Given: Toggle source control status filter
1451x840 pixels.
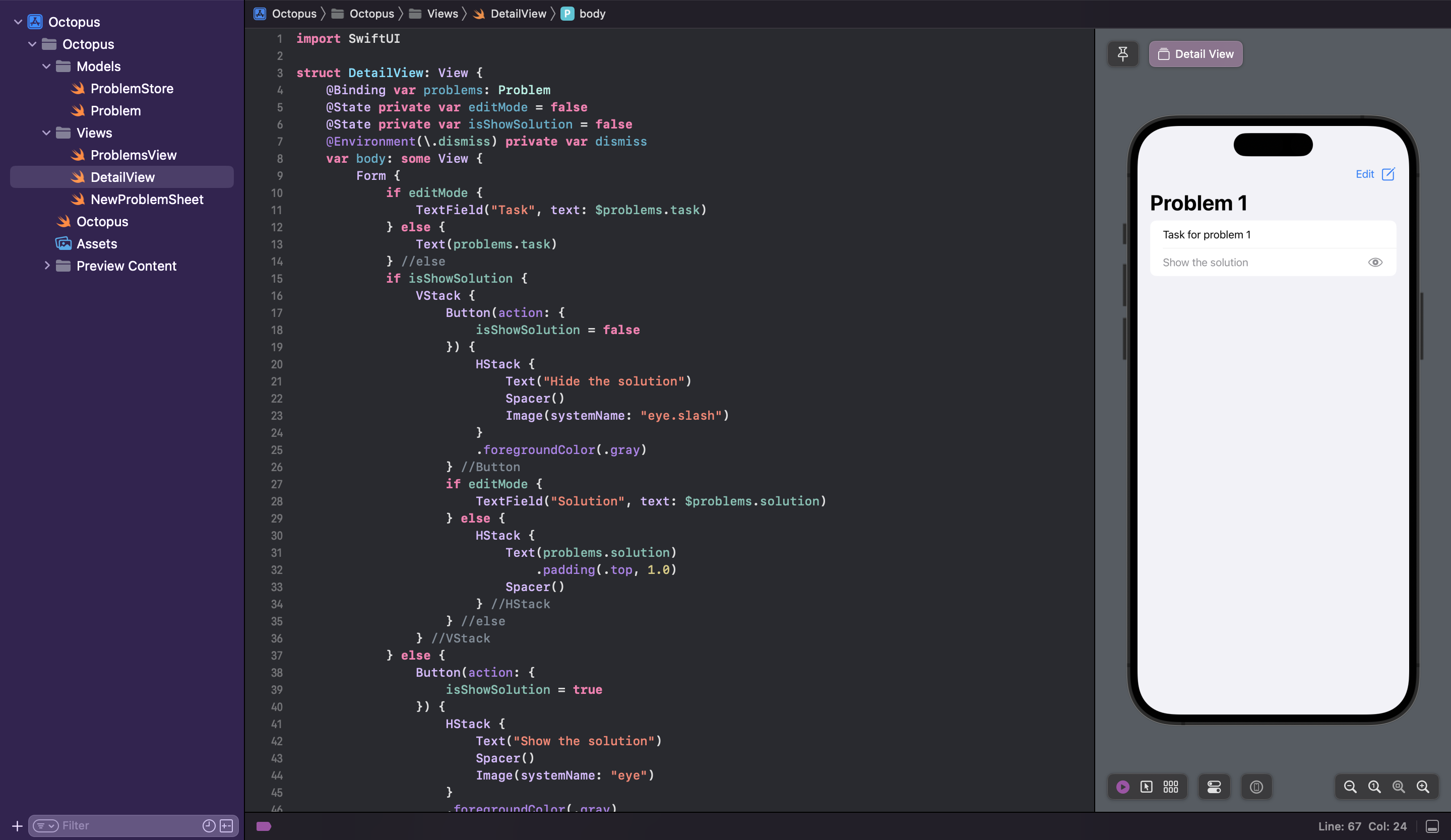Looking at the screenshot, I should 226,825.
